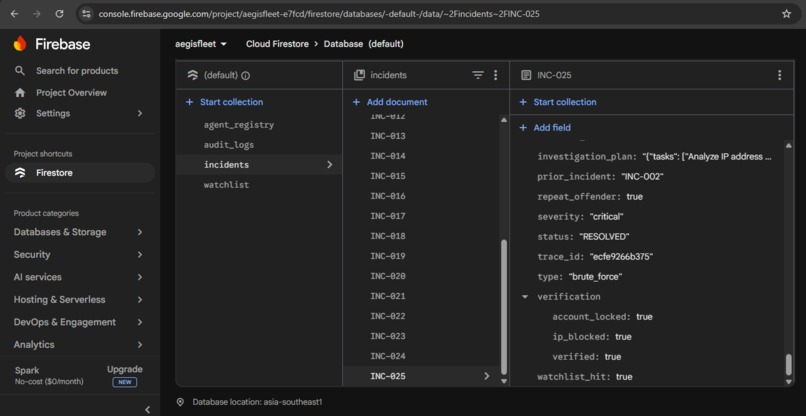Select the audit_logs collection
Image resolution: width=806 pixels, height=416 pixels.
pos(229,145)
